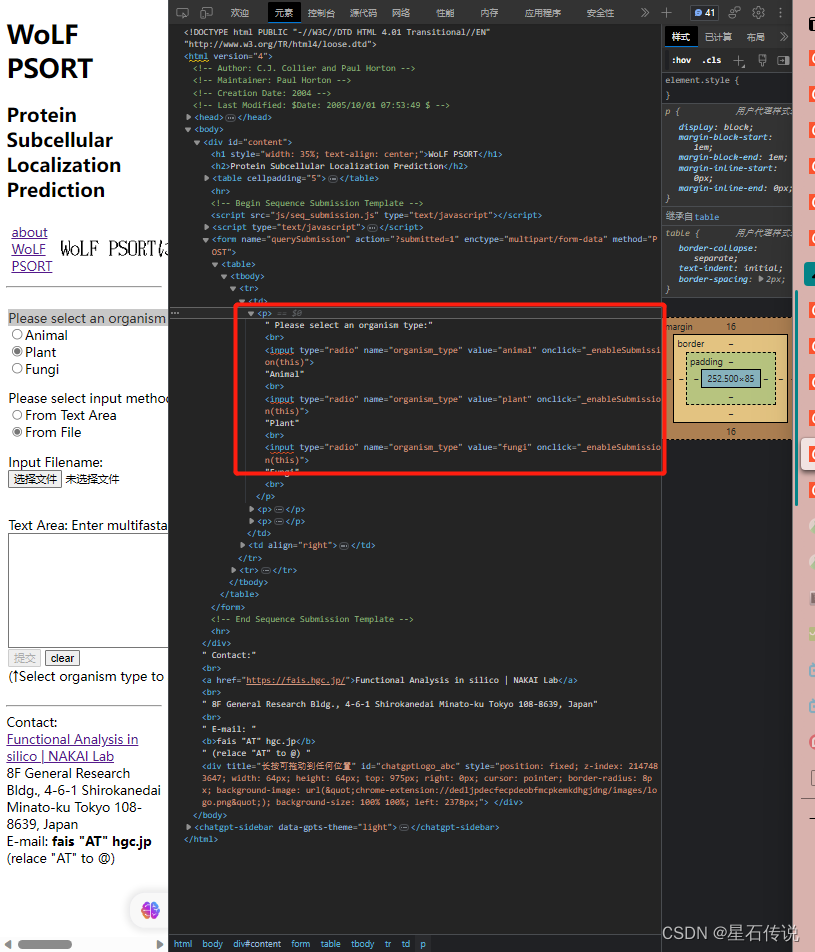Expand the script type text/javascript node
This screenshot has height=952, width=815.
pyautogui.click(x=206, y=227)
